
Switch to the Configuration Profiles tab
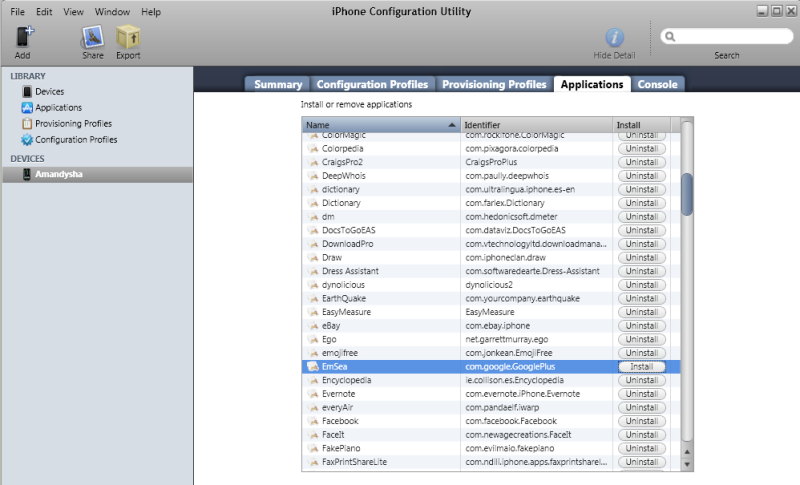click(x=372, y=84)
